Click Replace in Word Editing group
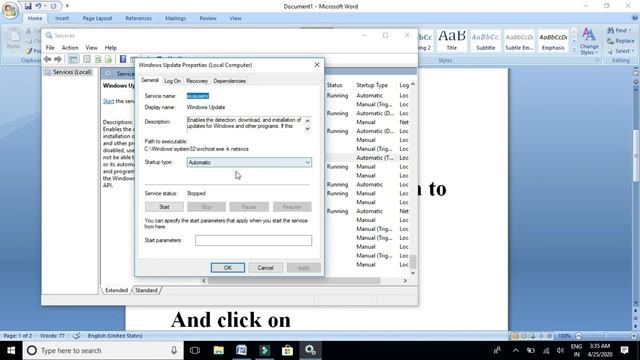The width and height of the screenshot is (640, 360). coord(620,41)
